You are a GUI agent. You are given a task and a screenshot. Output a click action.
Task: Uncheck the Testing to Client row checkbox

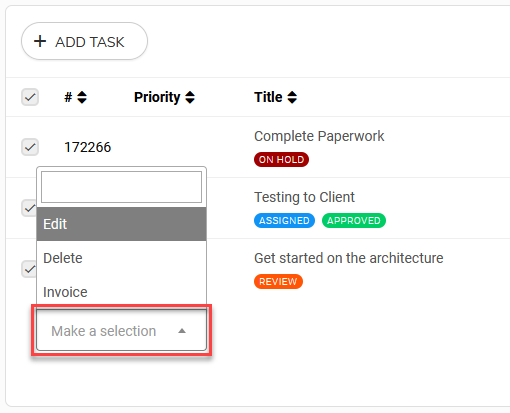point(29,208)
